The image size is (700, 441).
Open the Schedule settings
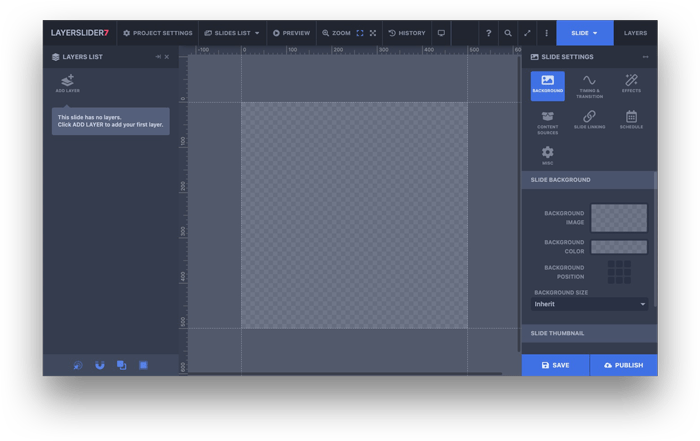point(631,120)
